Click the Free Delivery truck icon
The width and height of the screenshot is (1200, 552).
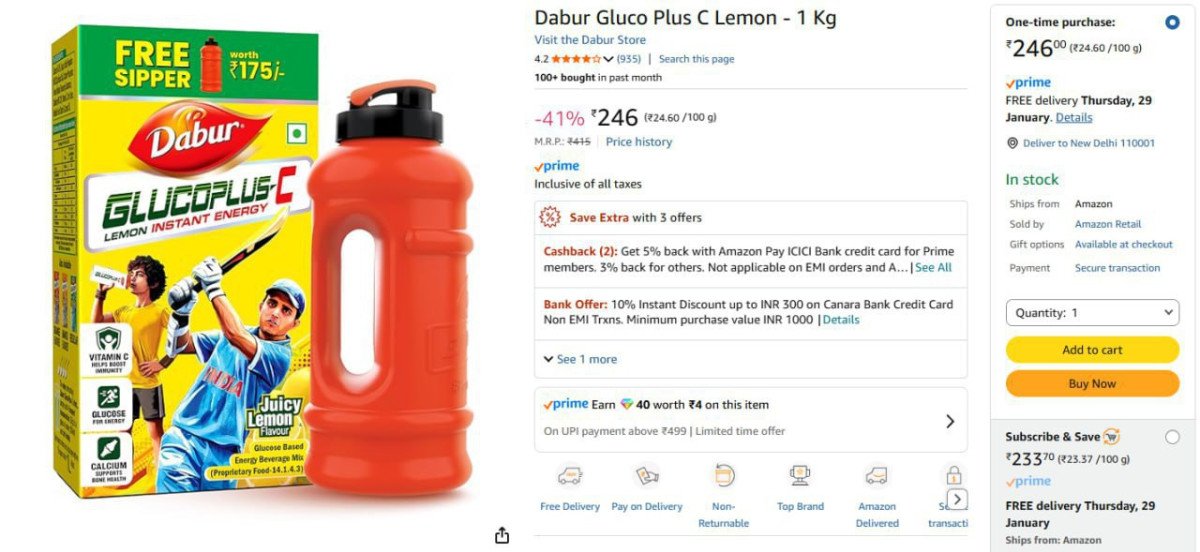coord(570,475)
